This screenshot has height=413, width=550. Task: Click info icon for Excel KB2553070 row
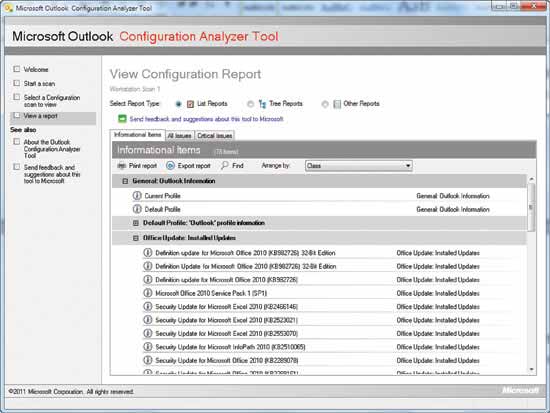tap(148, 333)
